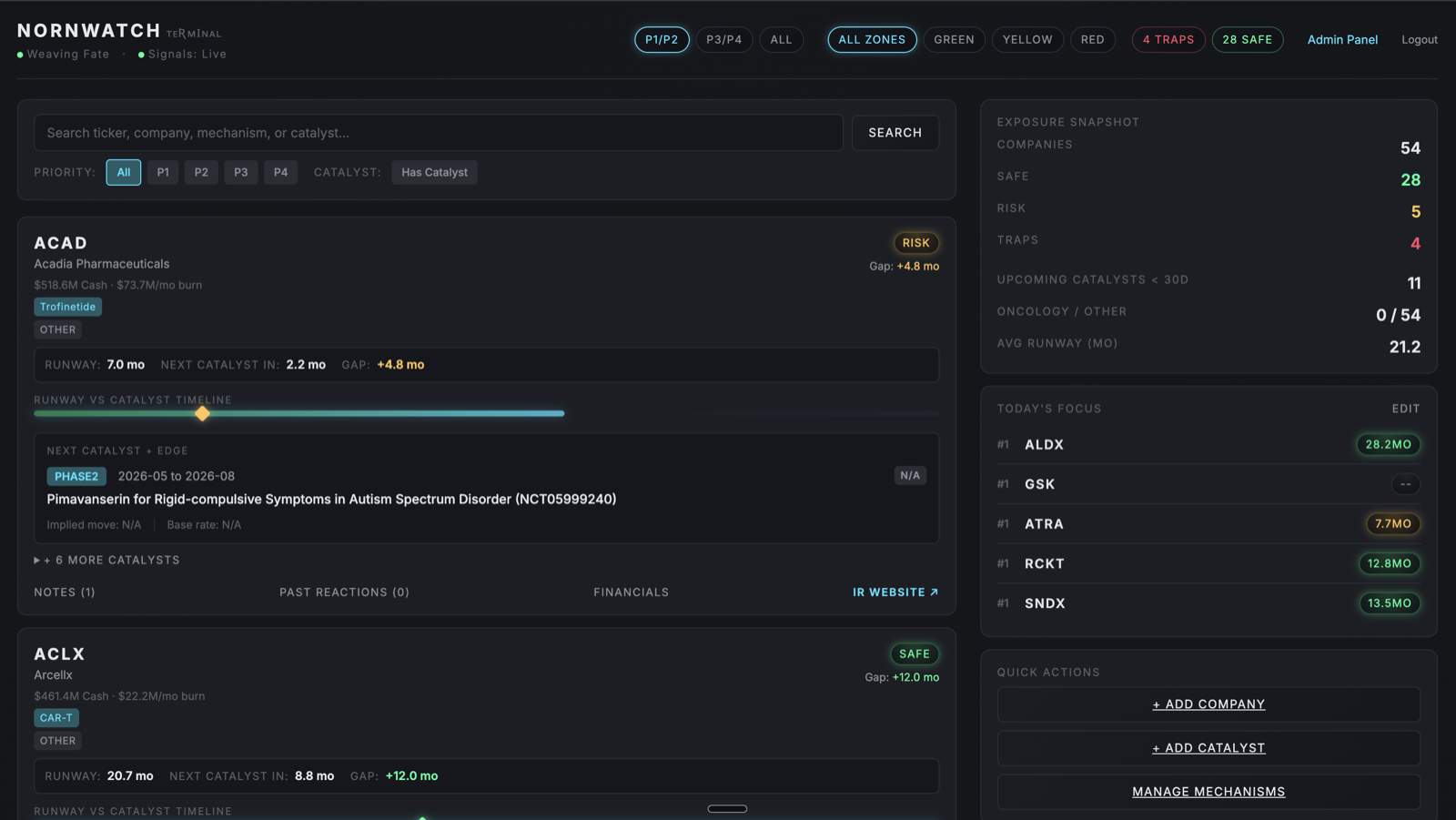The height and width of the screenshot is (820, 1456).
Task: Open the ACAD ticker heading
Action: point(61,243)
